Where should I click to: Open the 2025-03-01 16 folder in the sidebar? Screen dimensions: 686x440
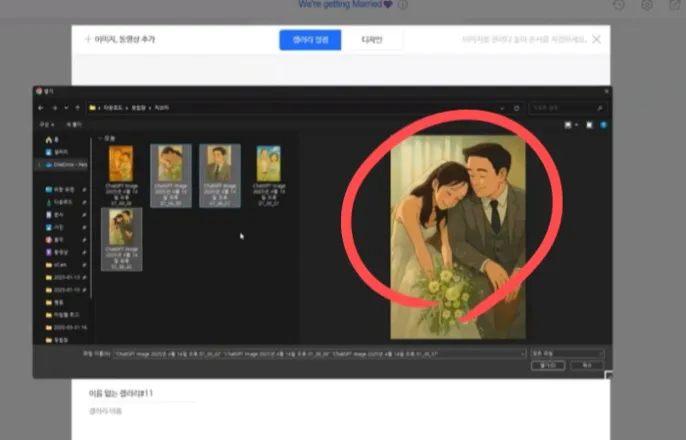66,328
